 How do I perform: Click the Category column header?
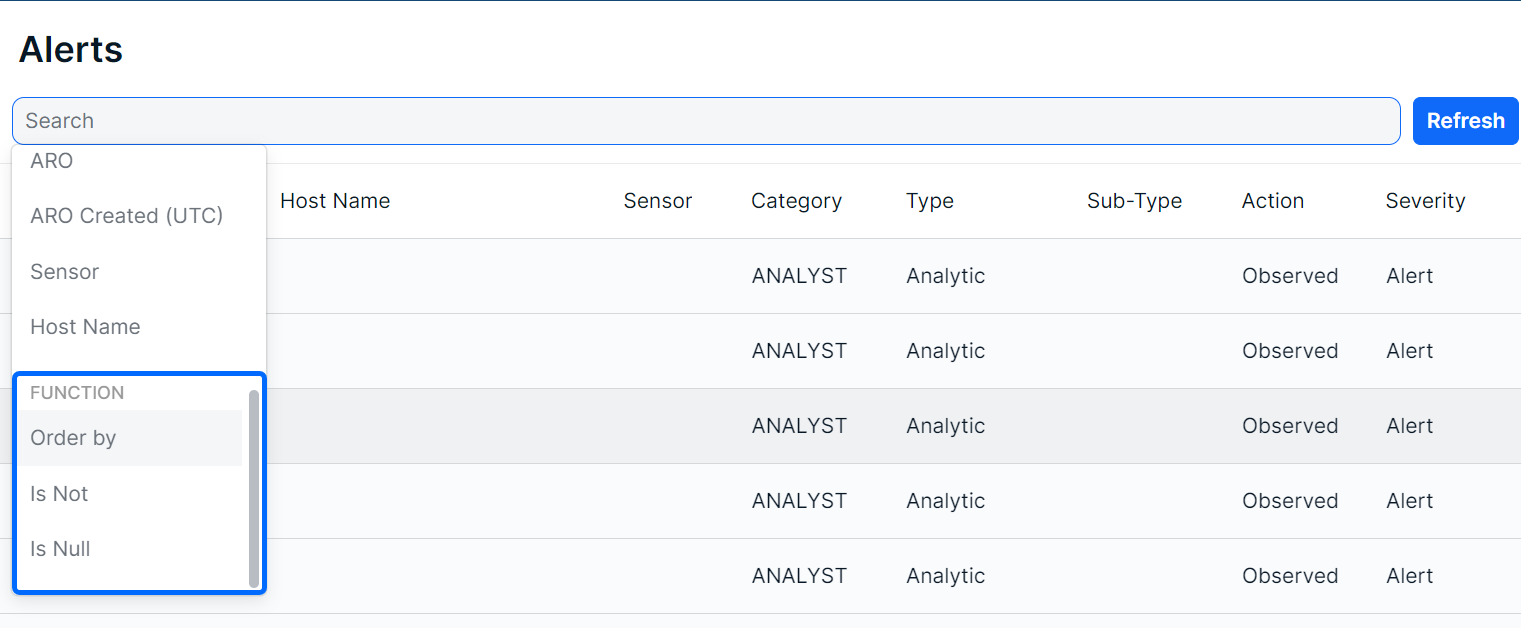[x=796, y=201]
